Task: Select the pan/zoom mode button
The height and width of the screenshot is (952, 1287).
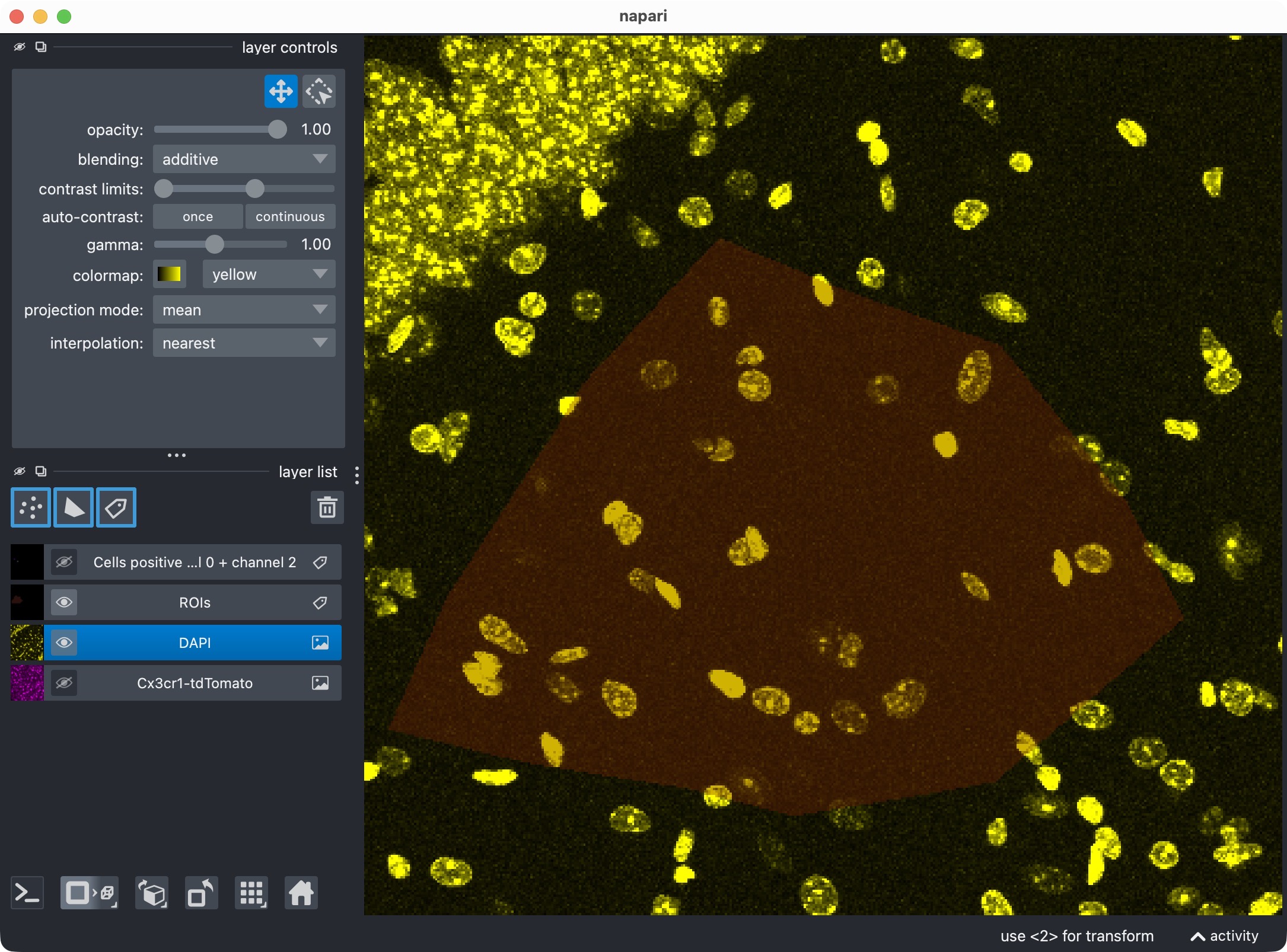Action: 281,92
